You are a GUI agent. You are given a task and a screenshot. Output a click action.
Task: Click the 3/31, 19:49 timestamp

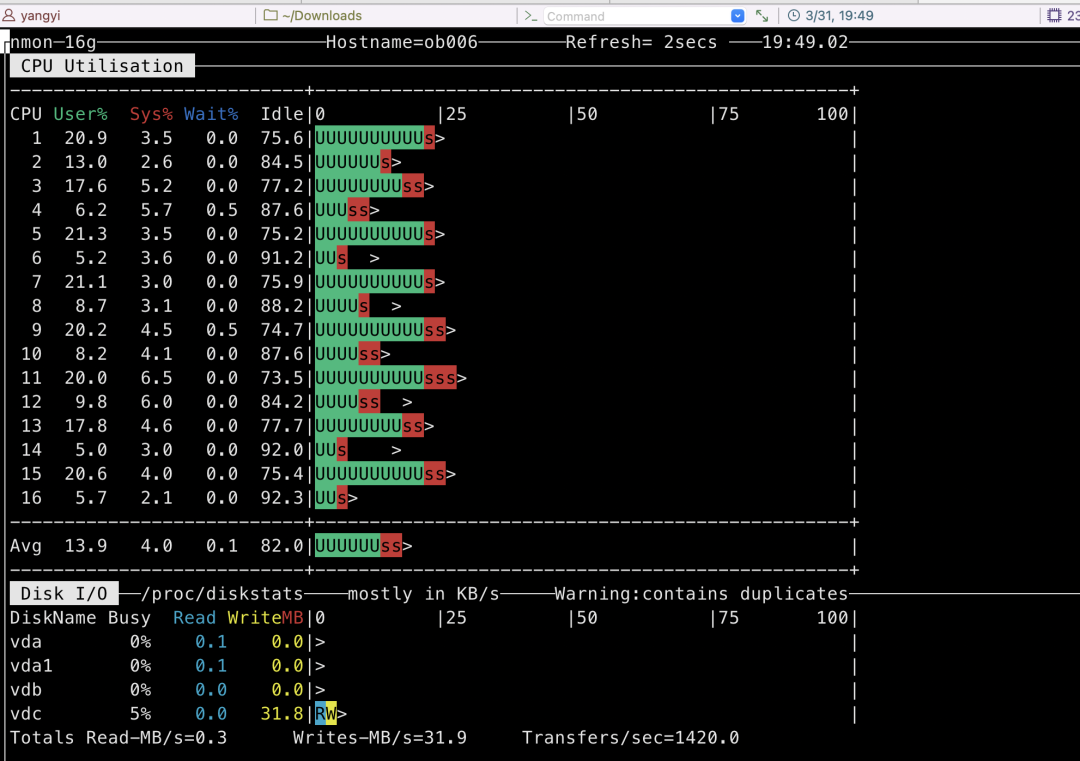coord(839,15)
